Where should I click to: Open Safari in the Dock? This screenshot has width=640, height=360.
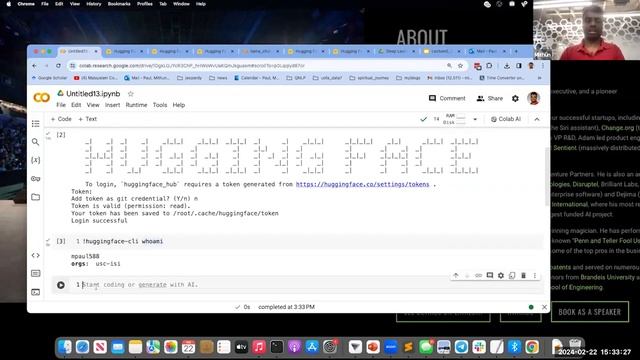click(82, 347)
